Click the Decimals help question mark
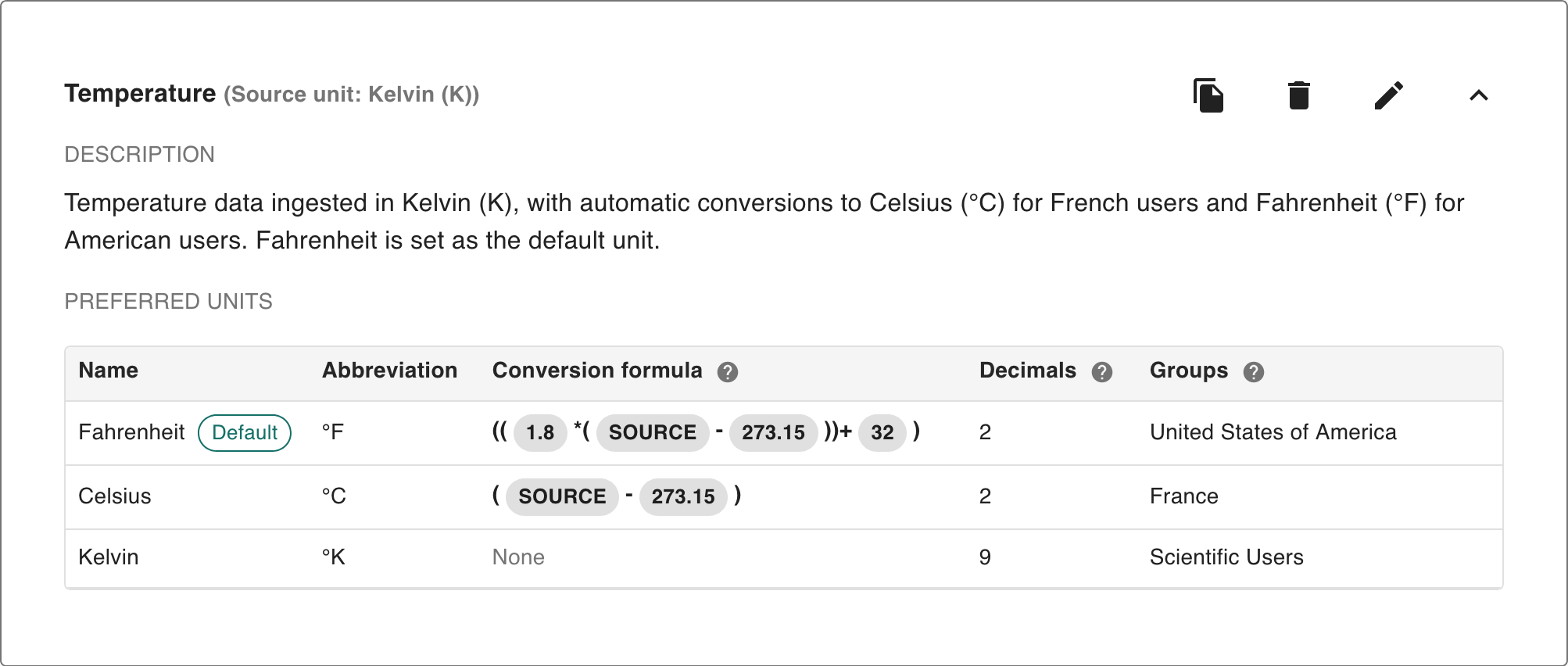 [x=1102, y=372]
